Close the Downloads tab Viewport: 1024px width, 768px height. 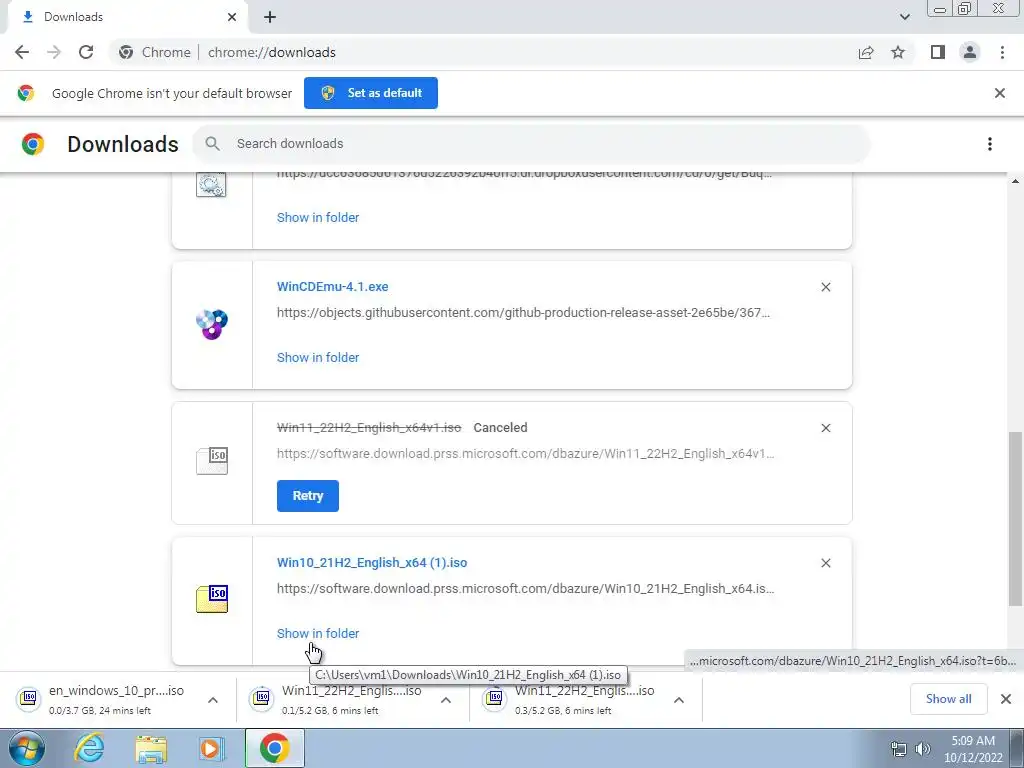(232, 17)
